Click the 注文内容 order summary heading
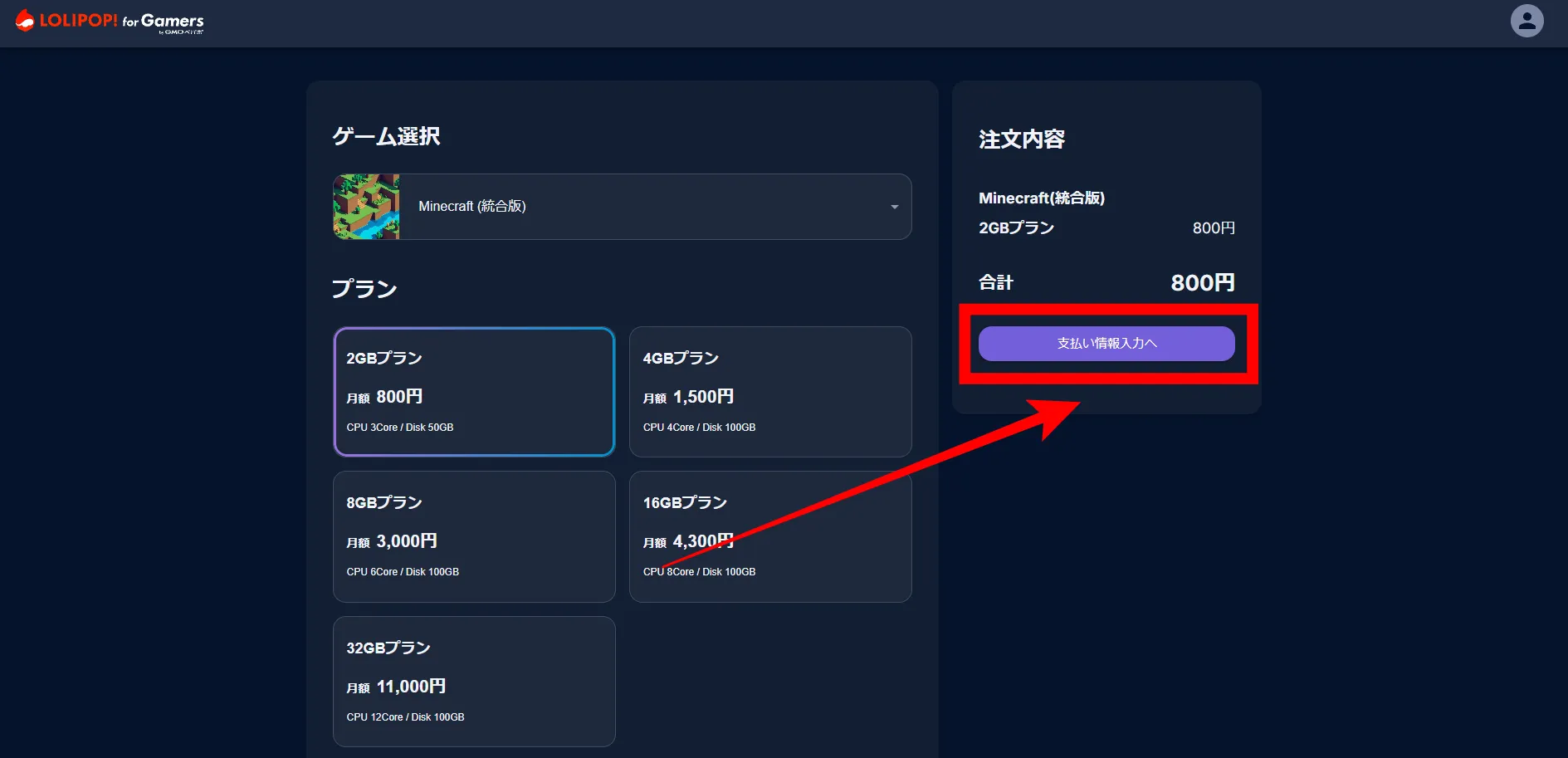 1021,139
